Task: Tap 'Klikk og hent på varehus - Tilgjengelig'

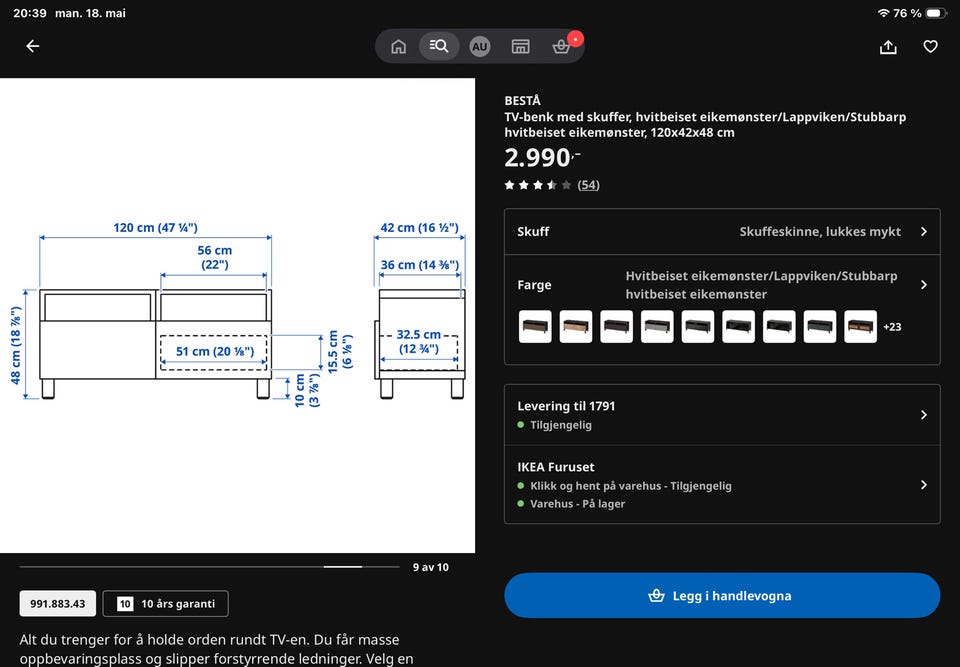Action: click(631, 486)
